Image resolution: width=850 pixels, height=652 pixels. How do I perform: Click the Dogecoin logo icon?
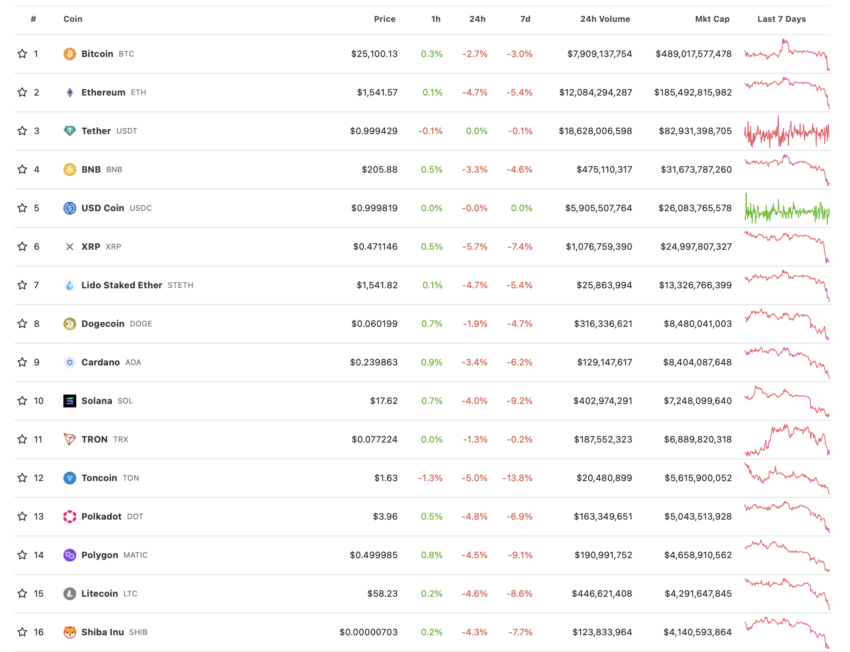tap(69, 323)
